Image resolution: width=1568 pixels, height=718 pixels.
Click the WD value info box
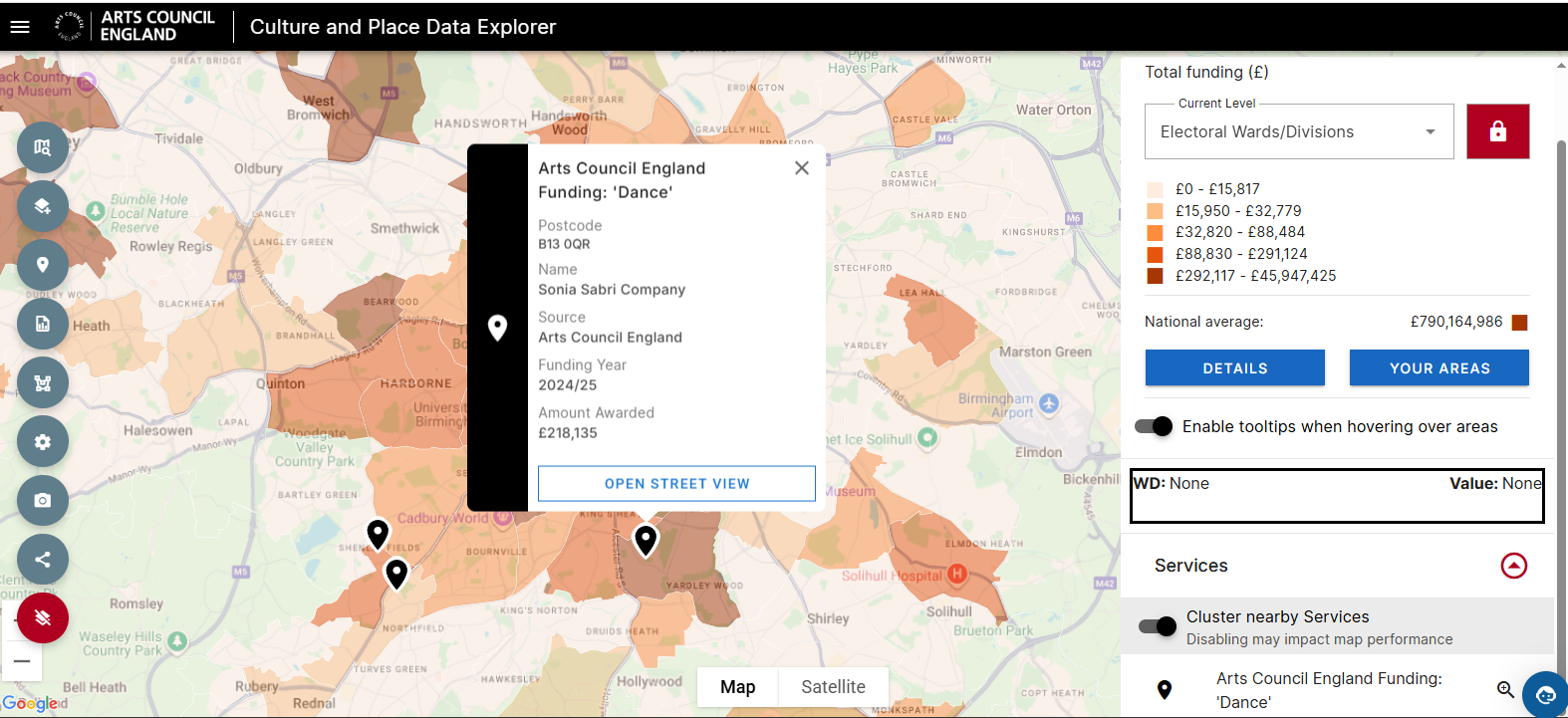pyautogui.click(x=1337, y=495)
